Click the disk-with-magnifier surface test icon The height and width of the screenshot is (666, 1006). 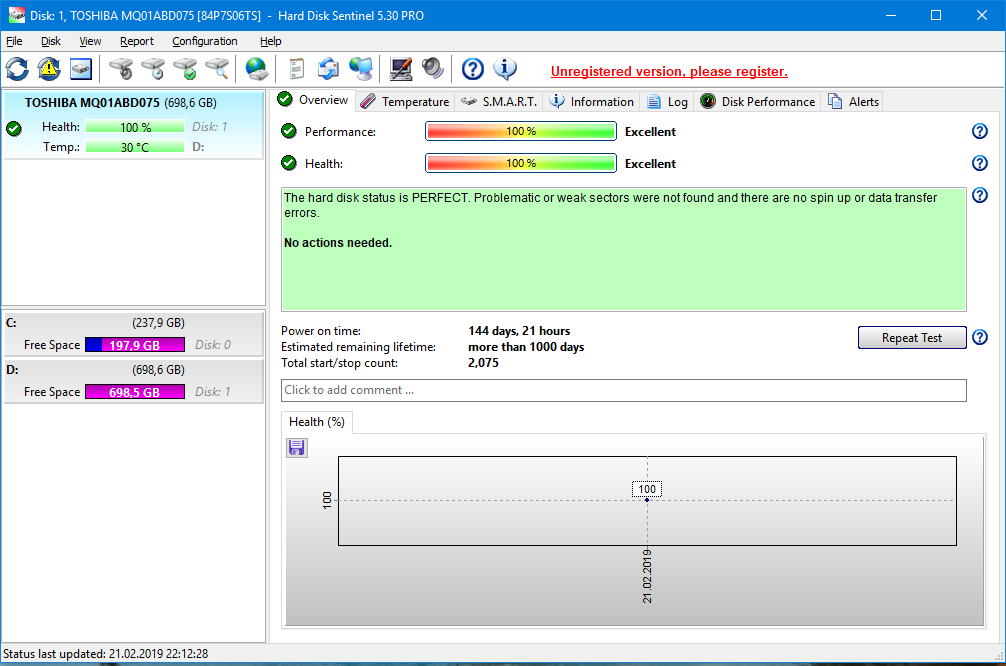click(217, 69)
